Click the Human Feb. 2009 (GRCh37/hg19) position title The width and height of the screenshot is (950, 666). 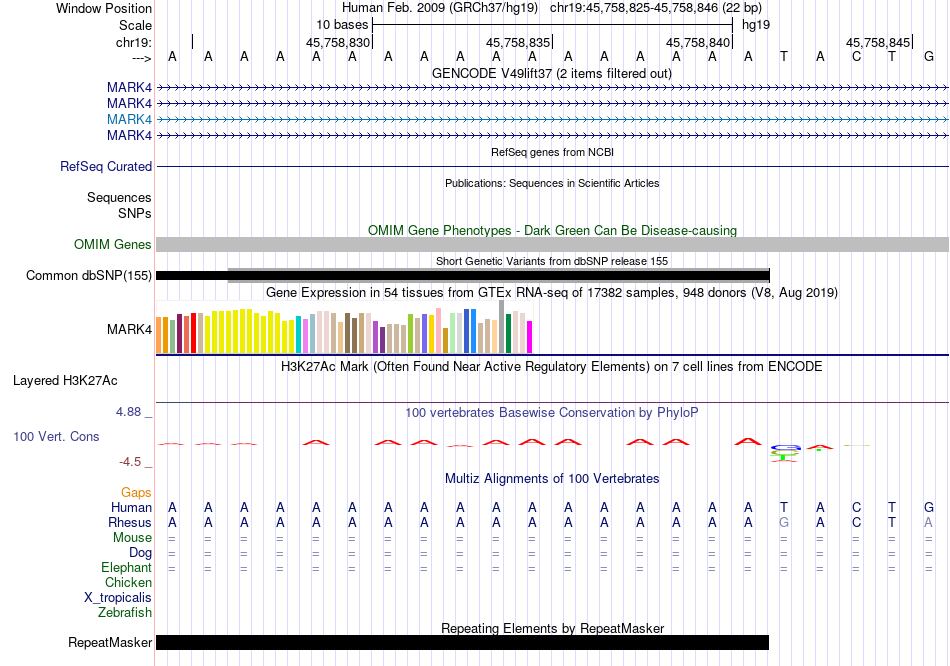click(x=440, y=8)
